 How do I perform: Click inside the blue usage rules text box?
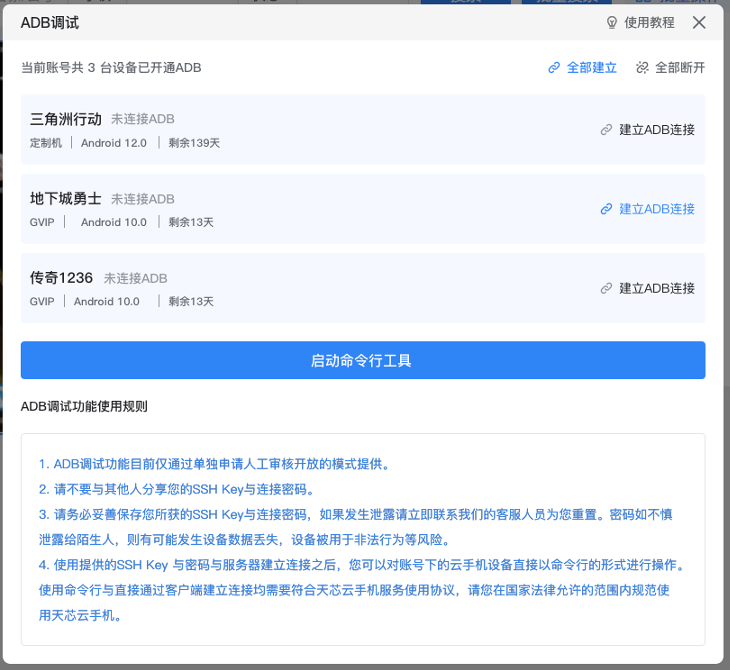coord(362,539)
